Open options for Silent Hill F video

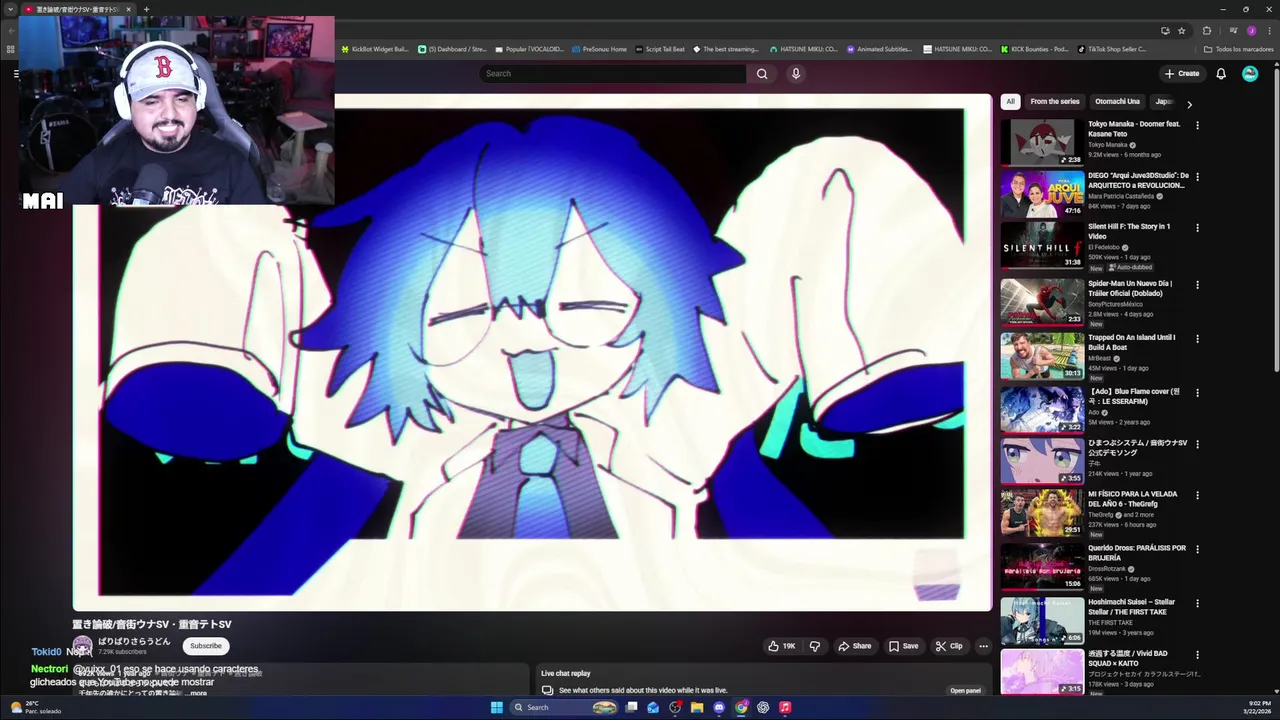pyautogui.click(x=1197, y=227)
